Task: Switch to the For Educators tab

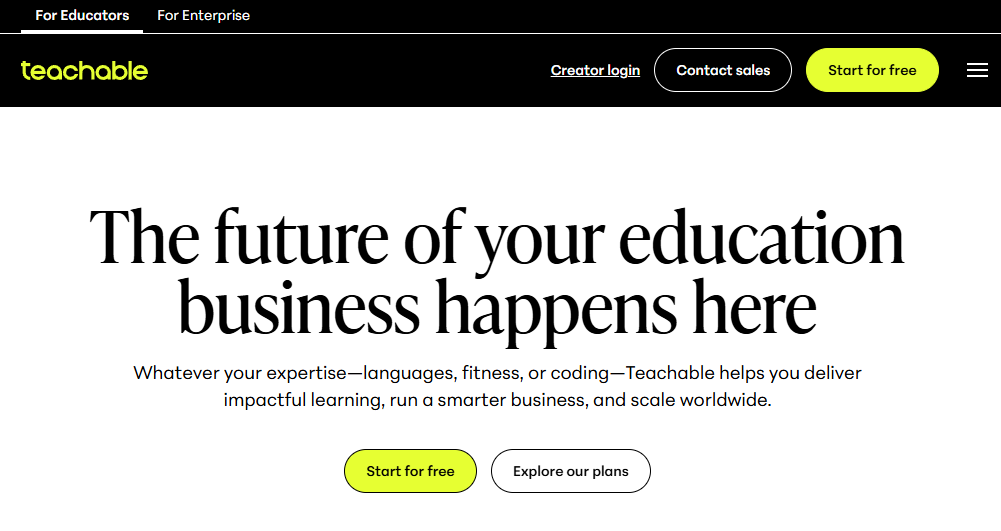Action: pos(82,15)
